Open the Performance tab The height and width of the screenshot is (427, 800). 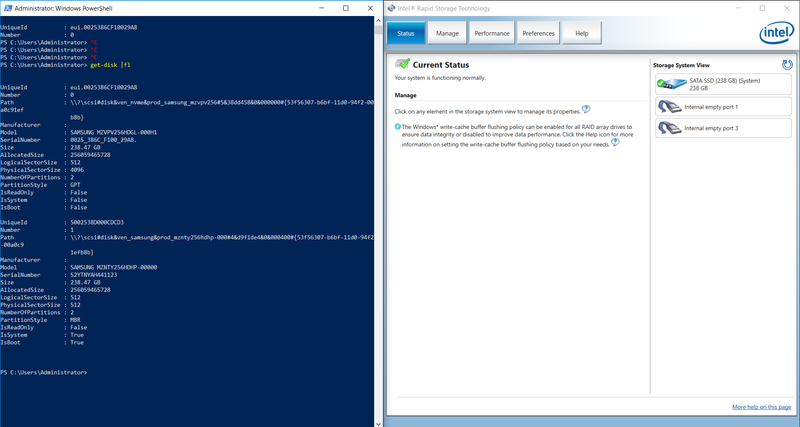pyautogui.click(x=492, y=33)
